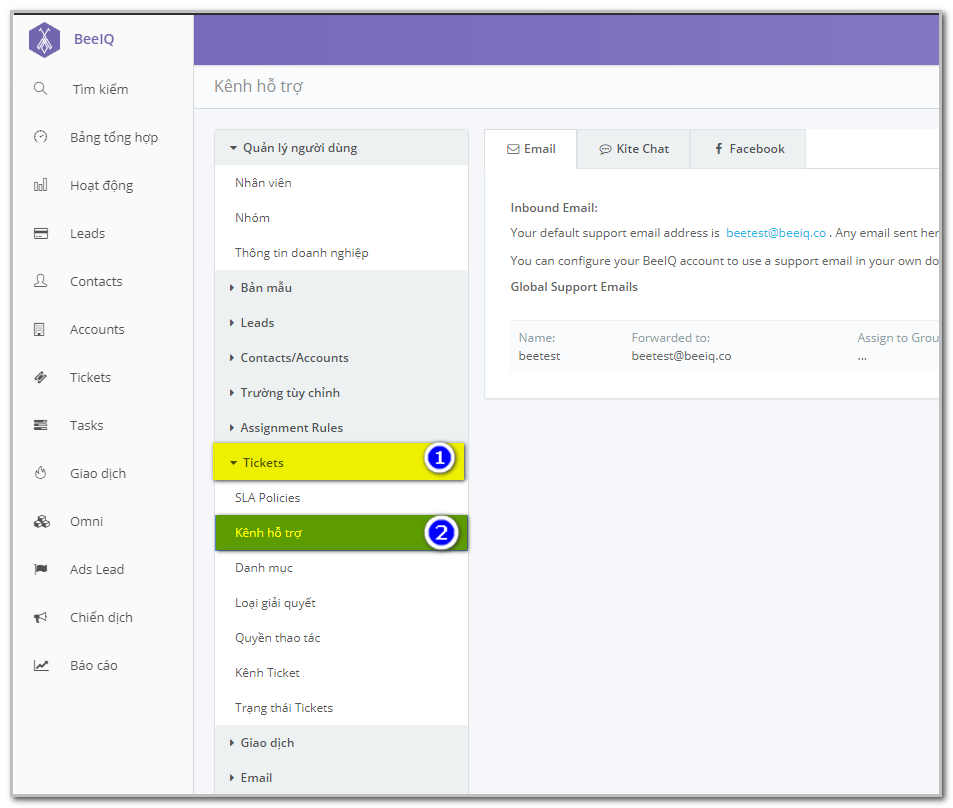
Task: Select Kênh hỗ trợ item
Action: (342, 533)
